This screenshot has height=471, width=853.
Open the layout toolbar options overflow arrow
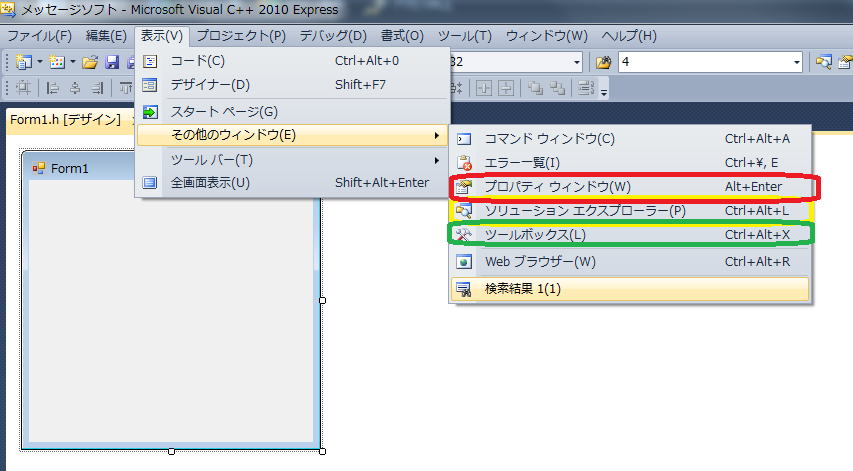point(604,92)
